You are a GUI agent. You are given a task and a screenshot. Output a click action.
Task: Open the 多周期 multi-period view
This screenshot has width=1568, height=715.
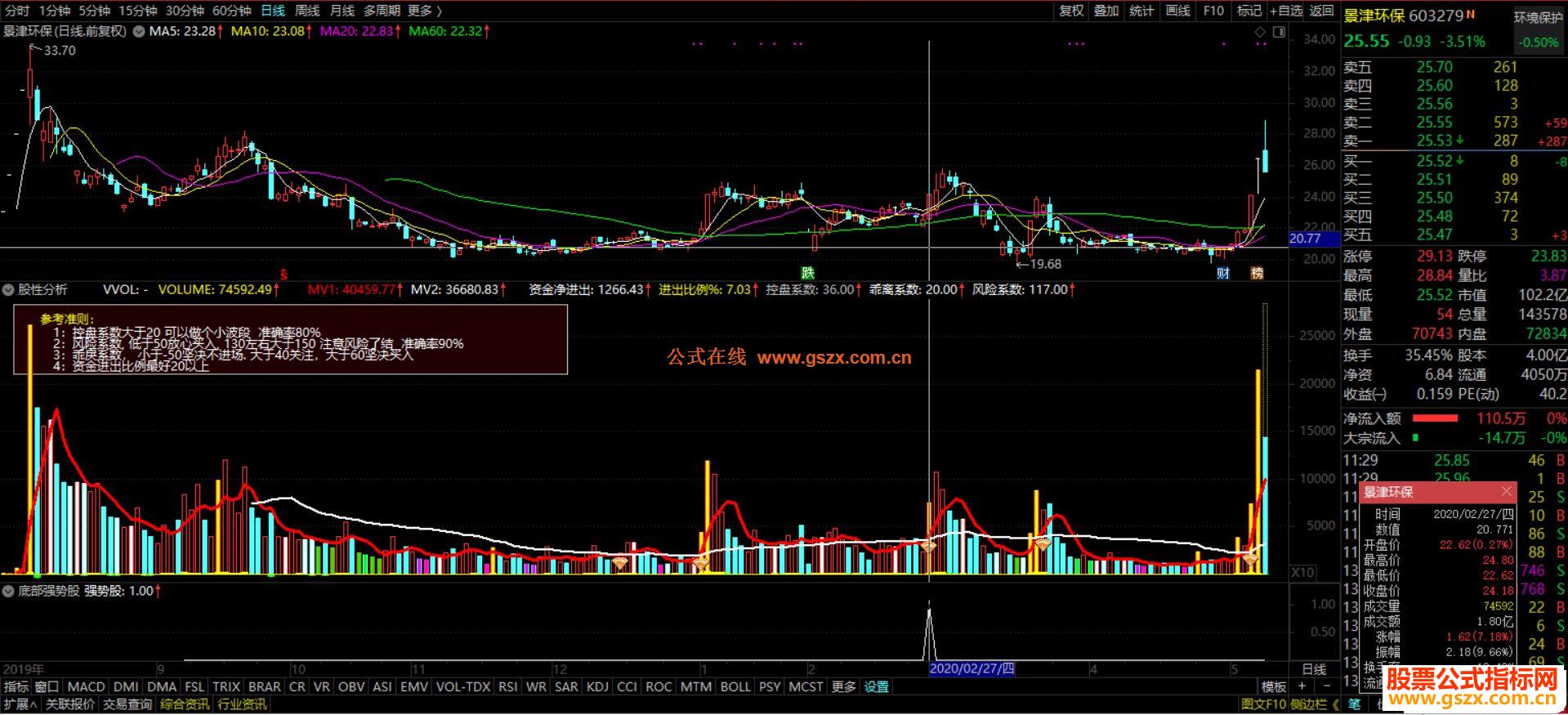[382, 11]
